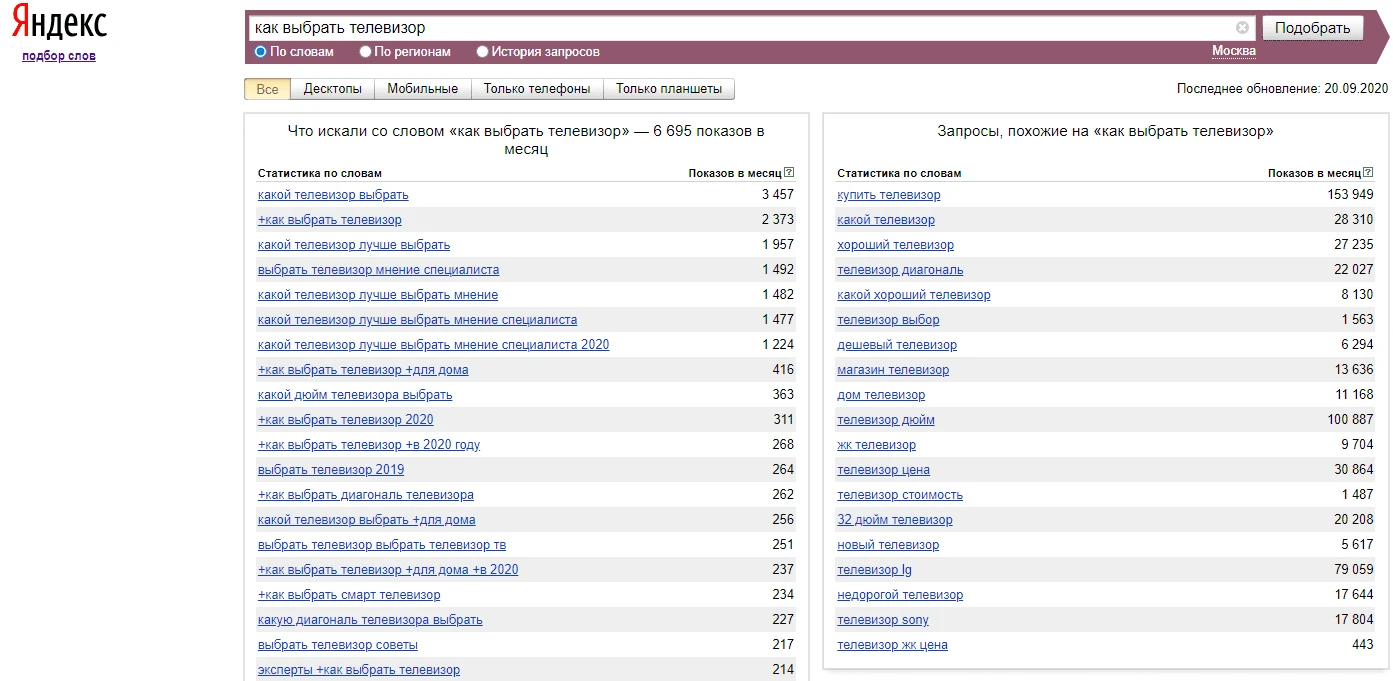Switch to the 'Десктопы' tab

pyautogui.click(x=332, y=89)
